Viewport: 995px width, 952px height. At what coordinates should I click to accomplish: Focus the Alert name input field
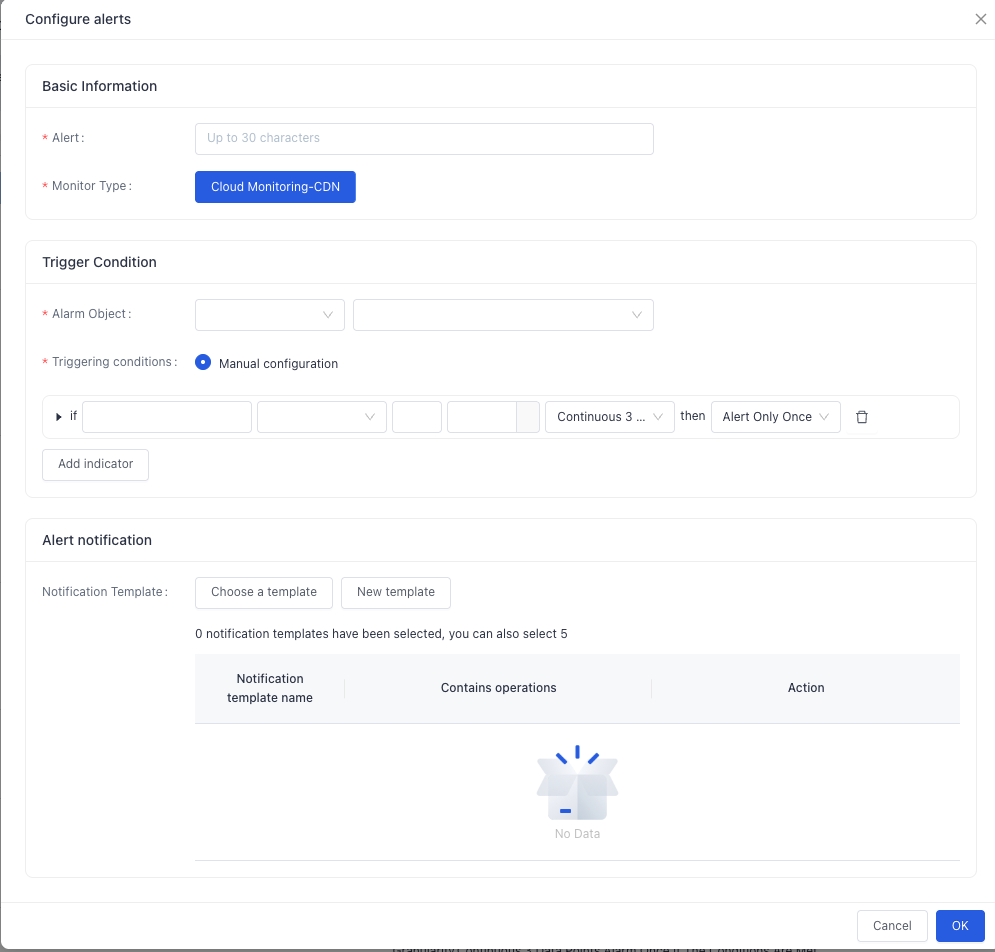coord(424,139)
